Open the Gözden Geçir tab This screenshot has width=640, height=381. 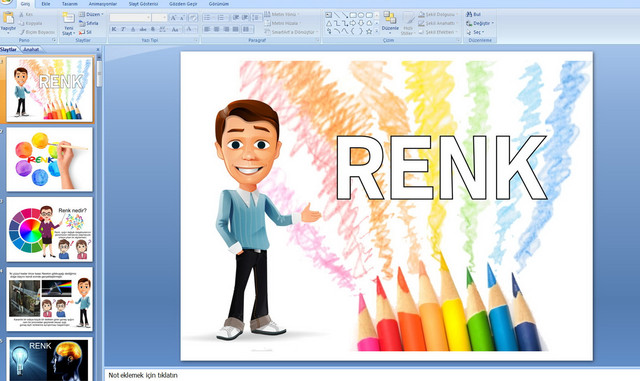click(x=183, y=4)
